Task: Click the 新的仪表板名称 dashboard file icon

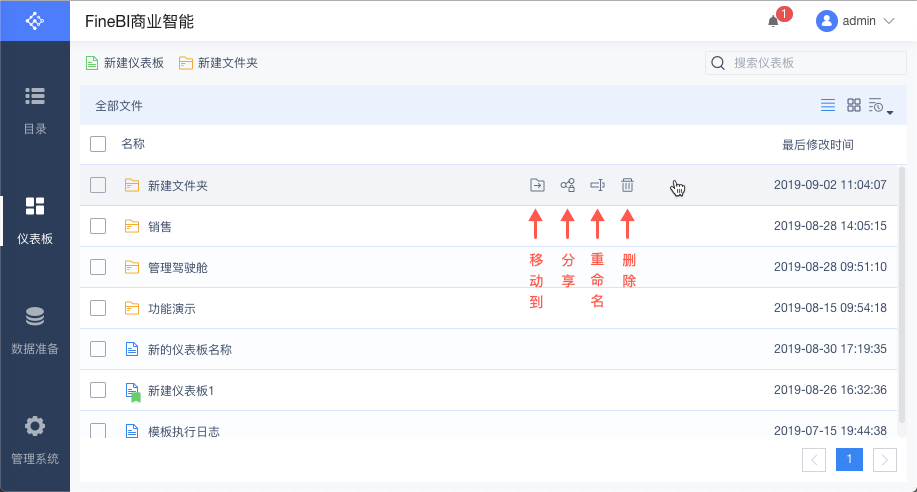Action: pyautogui.click(x=132, y=349)
